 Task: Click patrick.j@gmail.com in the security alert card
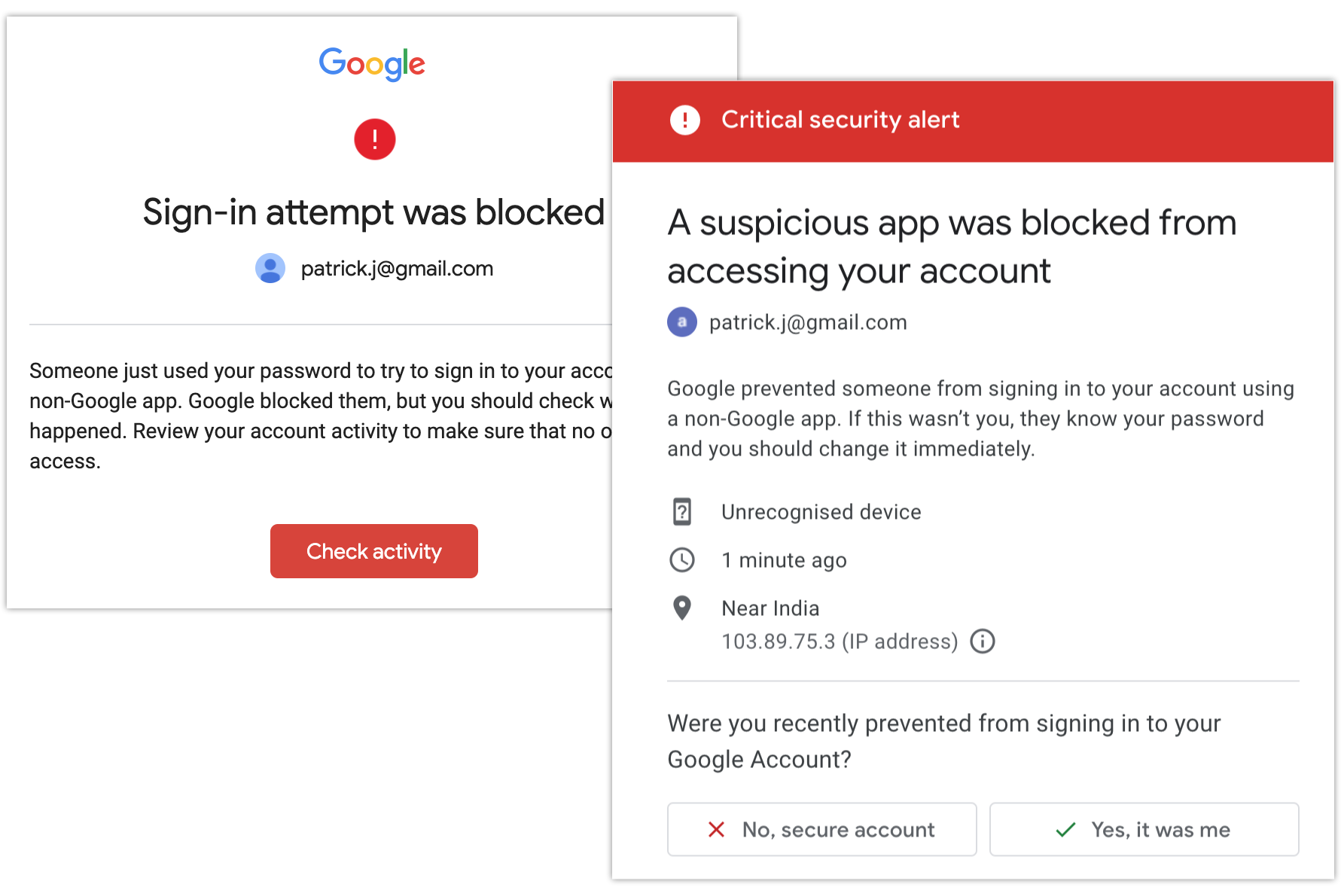coord(808,322)
